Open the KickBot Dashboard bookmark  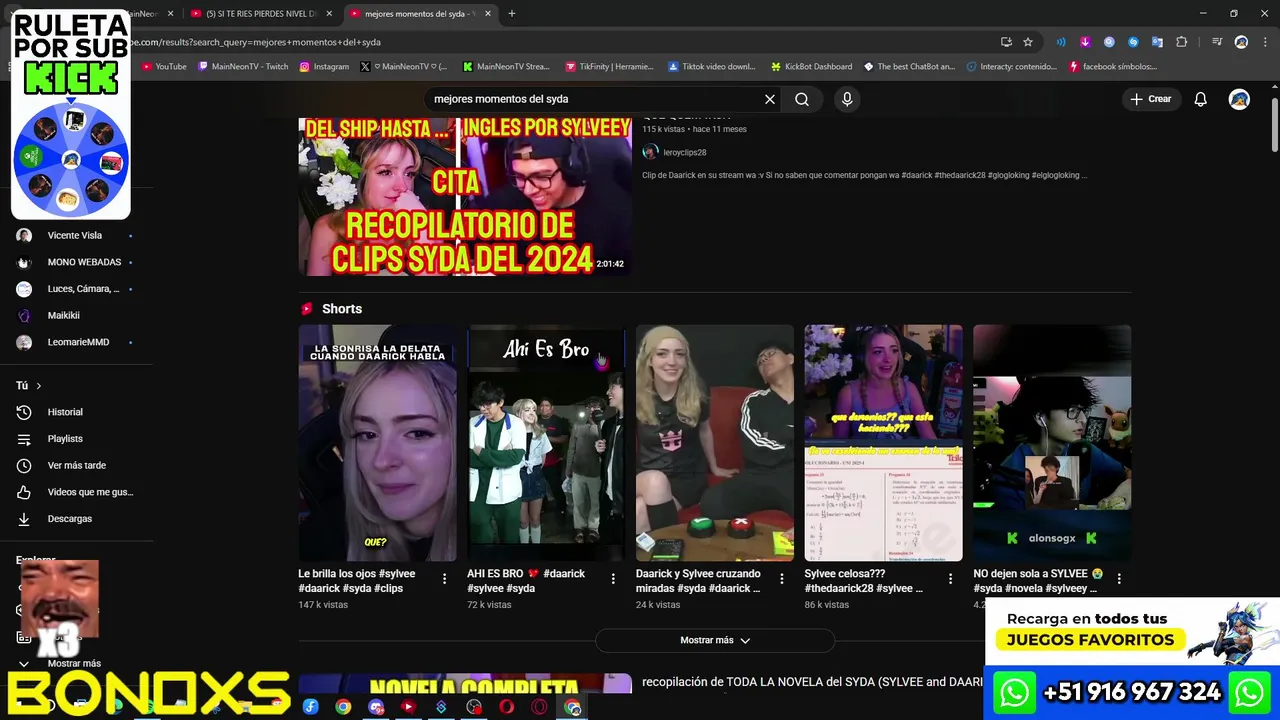click(x=811, y=67)
